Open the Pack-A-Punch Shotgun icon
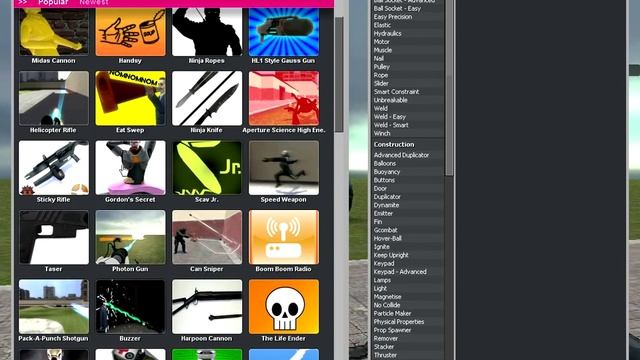 53,307
